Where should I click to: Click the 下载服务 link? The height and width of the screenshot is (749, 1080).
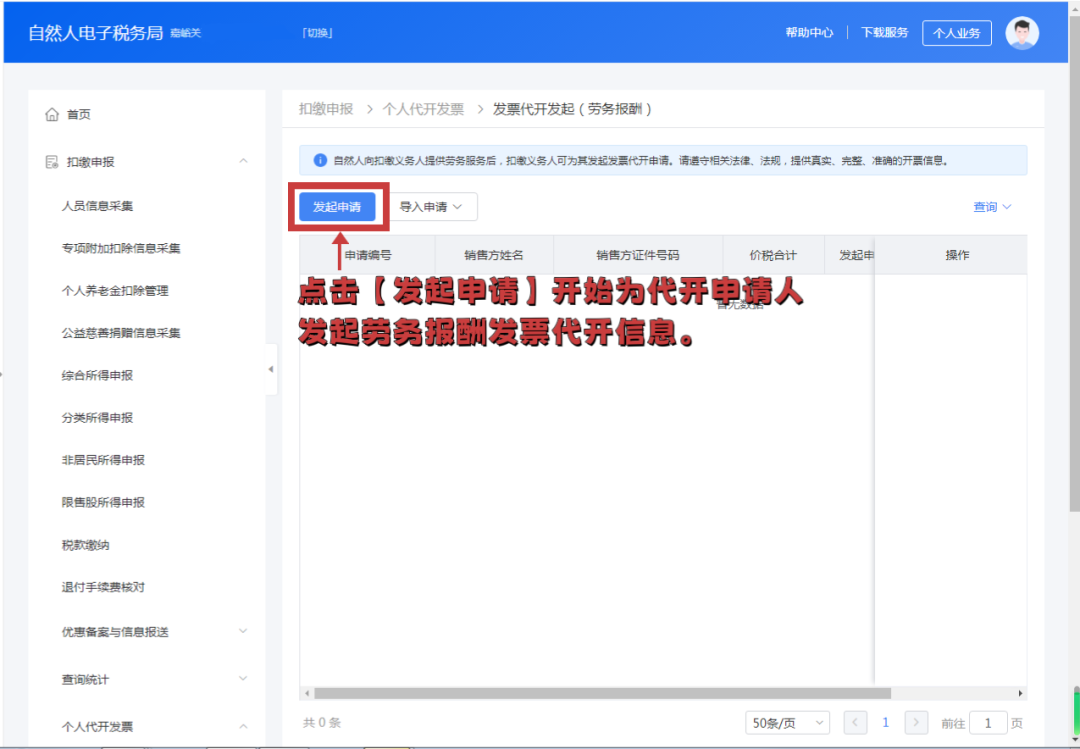883,32
